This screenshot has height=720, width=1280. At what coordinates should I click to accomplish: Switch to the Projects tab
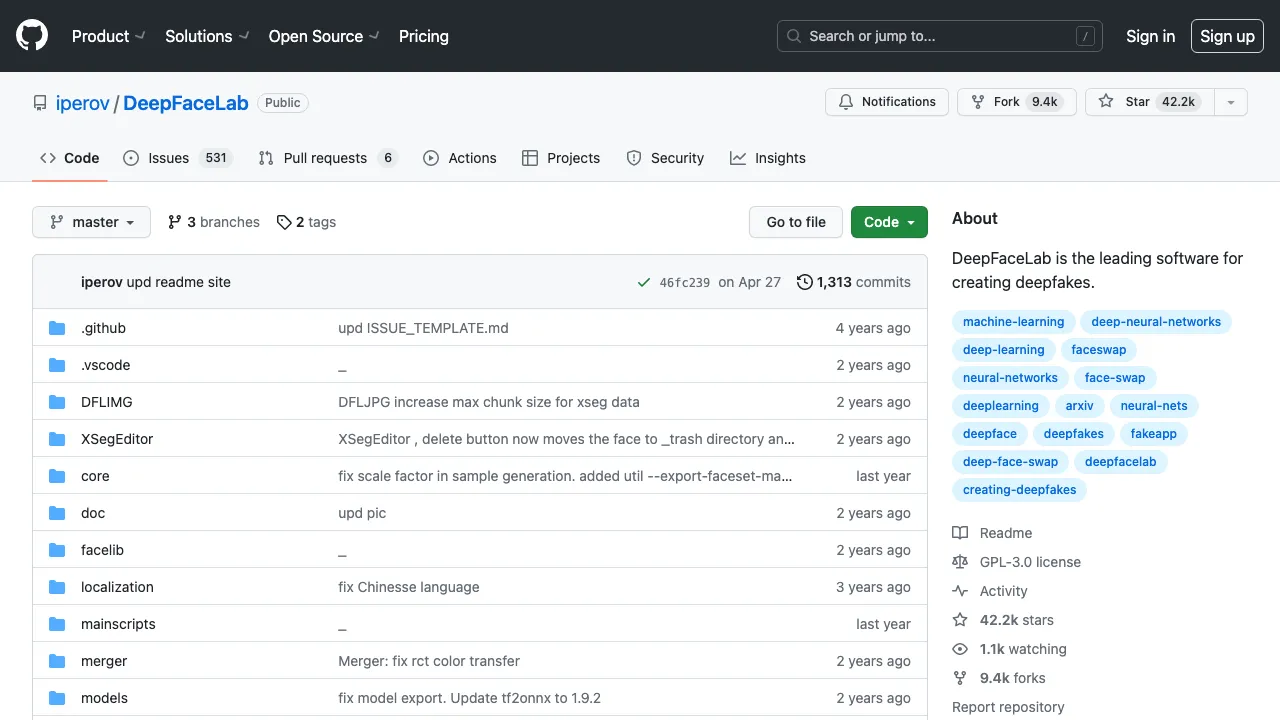561,158
